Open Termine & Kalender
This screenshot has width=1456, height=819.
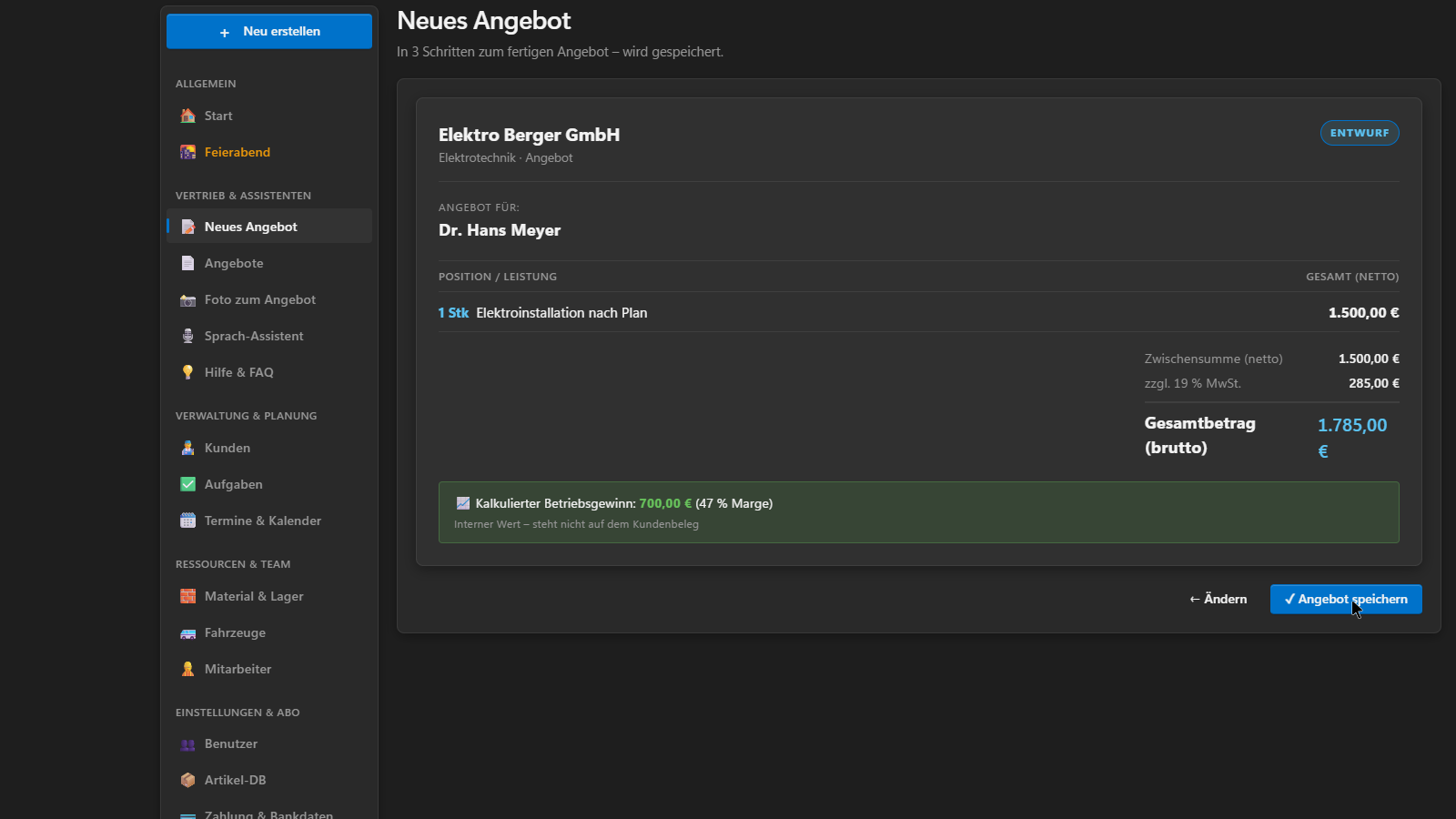[x=269, y=521]
